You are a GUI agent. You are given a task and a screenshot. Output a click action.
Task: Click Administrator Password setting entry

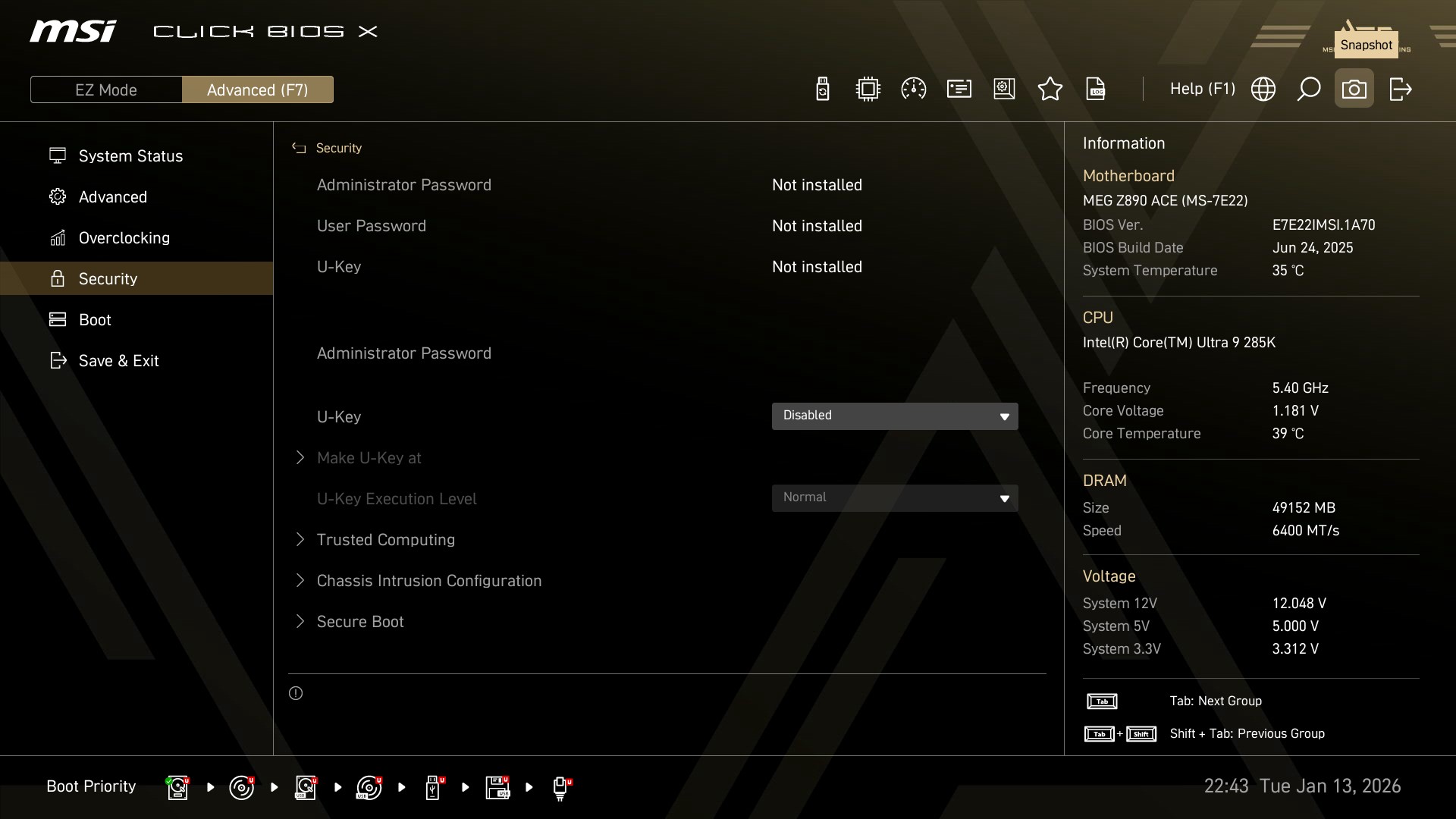[x=403, y=353]
